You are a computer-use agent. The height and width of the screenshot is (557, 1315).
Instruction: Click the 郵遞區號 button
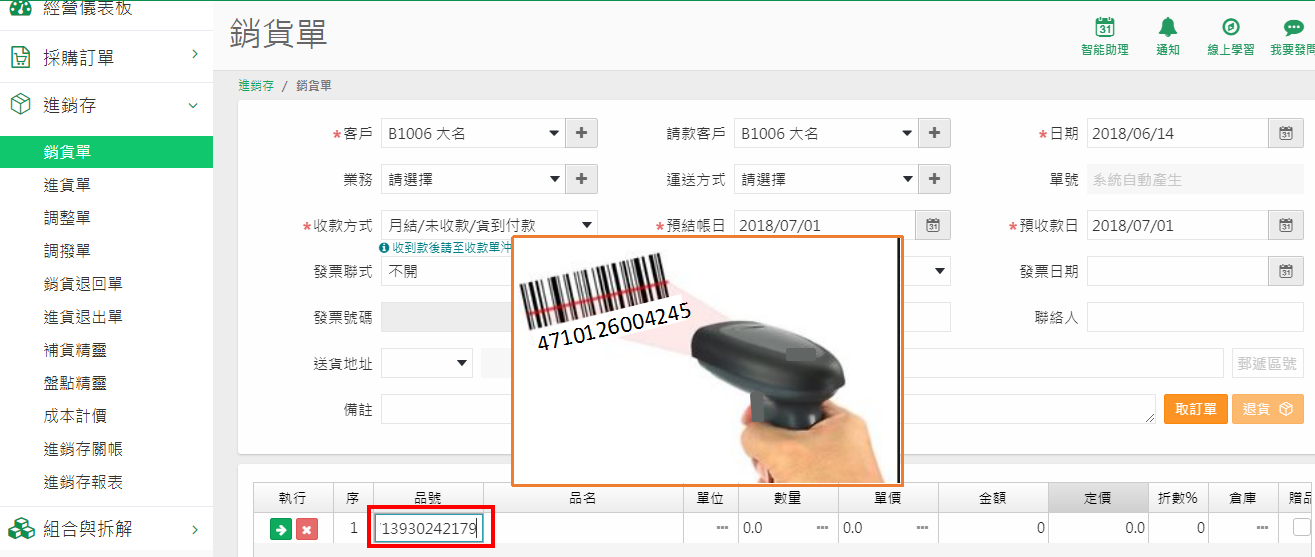pos(1267,363)
